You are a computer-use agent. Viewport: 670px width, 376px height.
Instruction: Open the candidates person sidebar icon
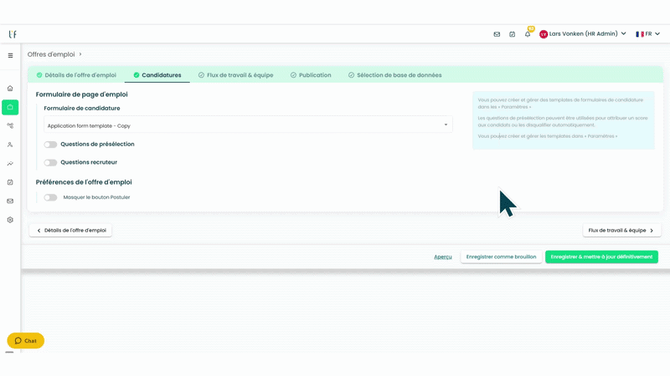[x=10, y=145]
